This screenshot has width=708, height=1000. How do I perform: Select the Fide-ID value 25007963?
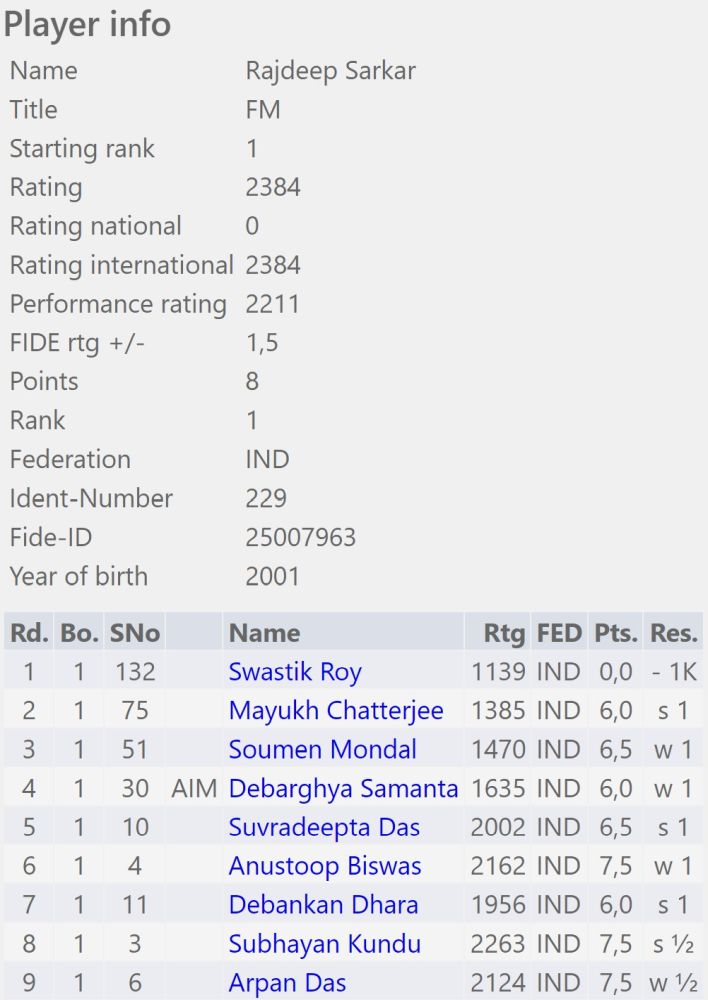pyautogui.click(x=300, y=538)
